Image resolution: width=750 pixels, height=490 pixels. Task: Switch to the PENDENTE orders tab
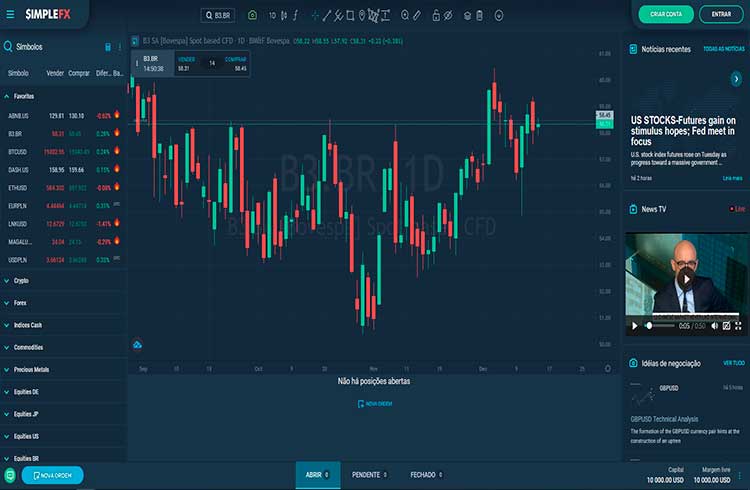(x=369, y=475)
